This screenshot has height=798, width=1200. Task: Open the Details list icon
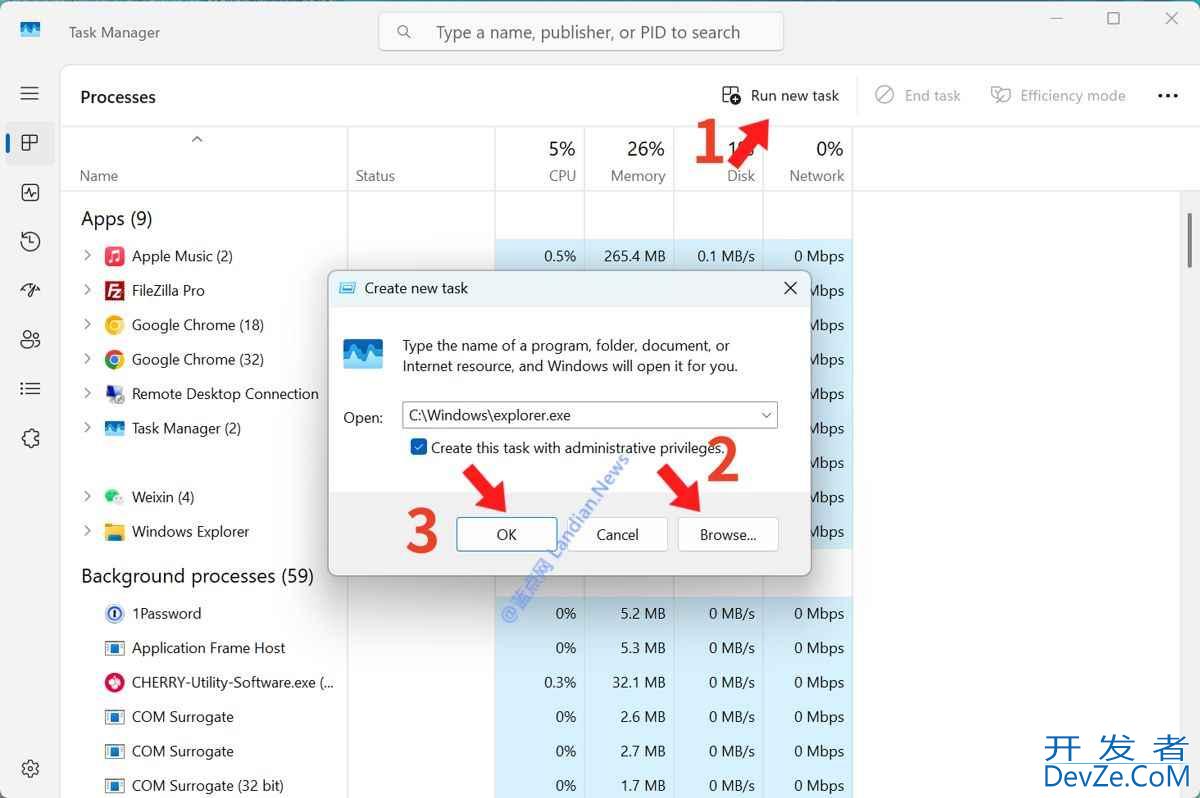tap(30, 388)
